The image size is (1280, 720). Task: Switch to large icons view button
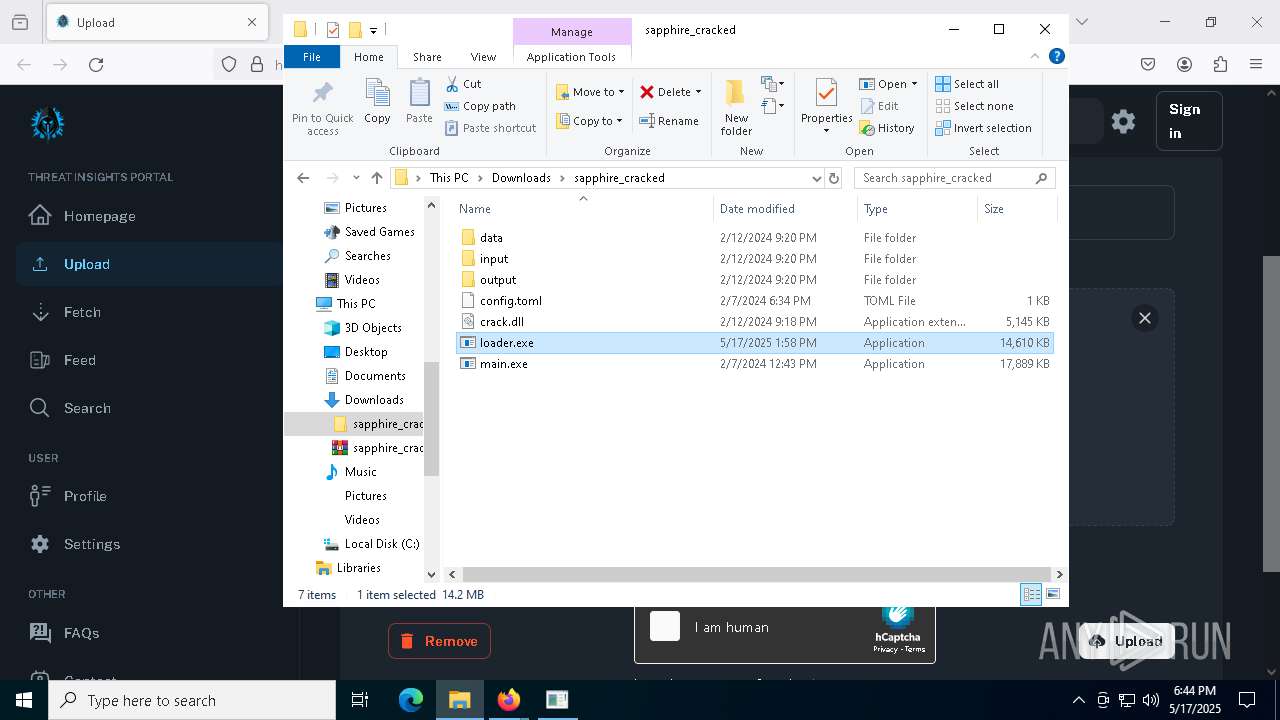pyautogui.click(x=1053, y=594)
